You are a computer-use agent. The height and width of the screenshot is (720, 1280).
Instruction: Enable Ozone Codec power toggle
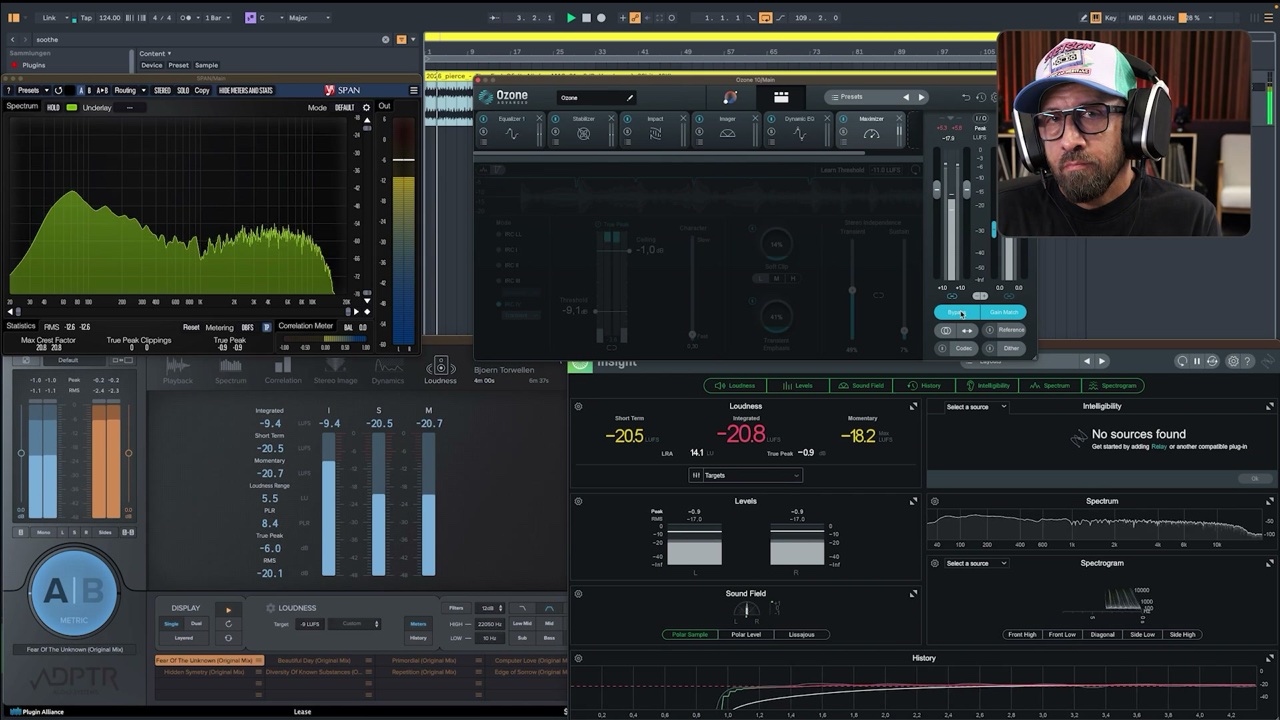coord(942,348)
